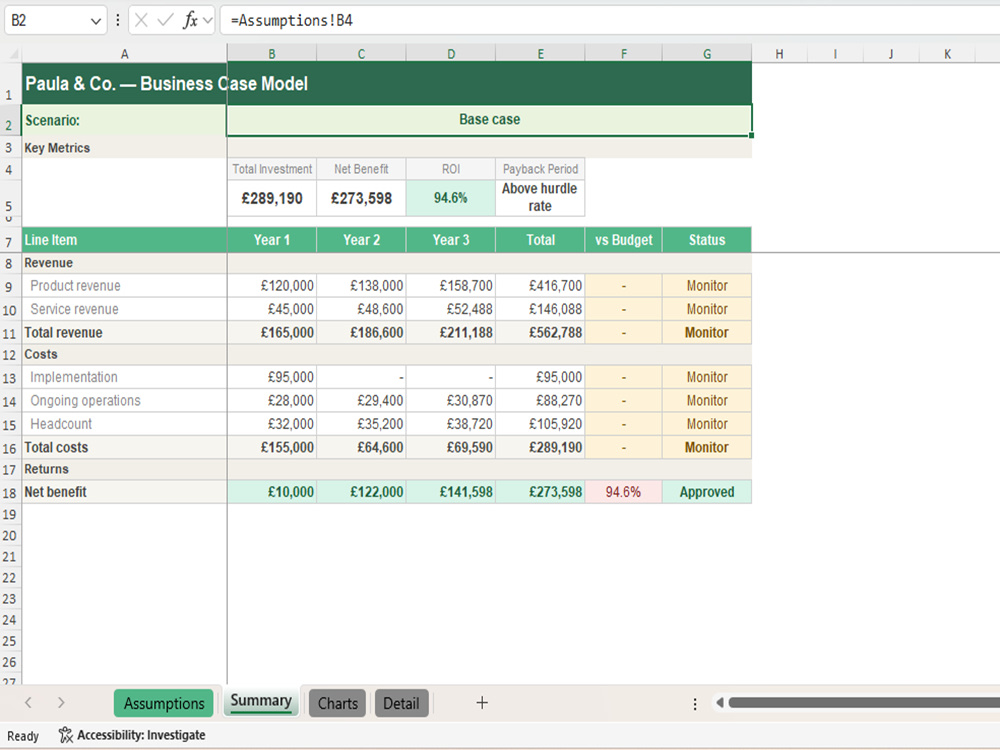Image resolution: width=1000 pixels, height=750 pixels.
Task: Select Total revenue total £562,788
Action: pos(540,333)
